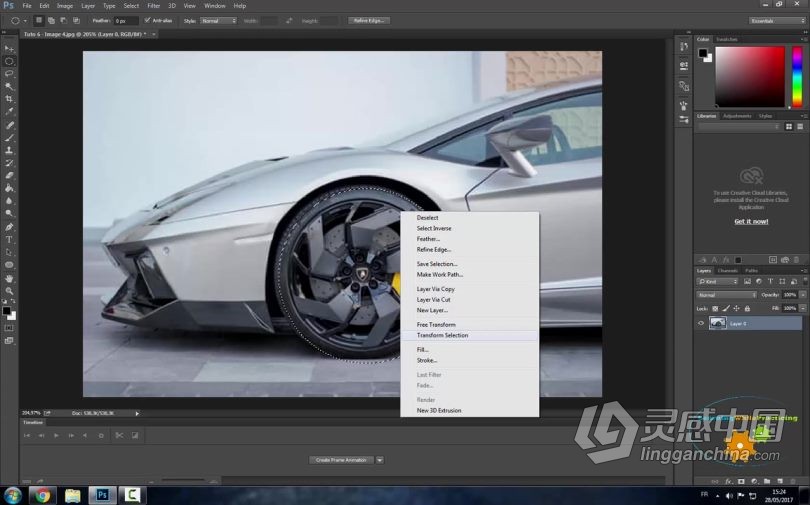The width and height of the screenshot is (810, 505).
Task: Select the Healing Brush tool
Action: [x=9, y=125]
